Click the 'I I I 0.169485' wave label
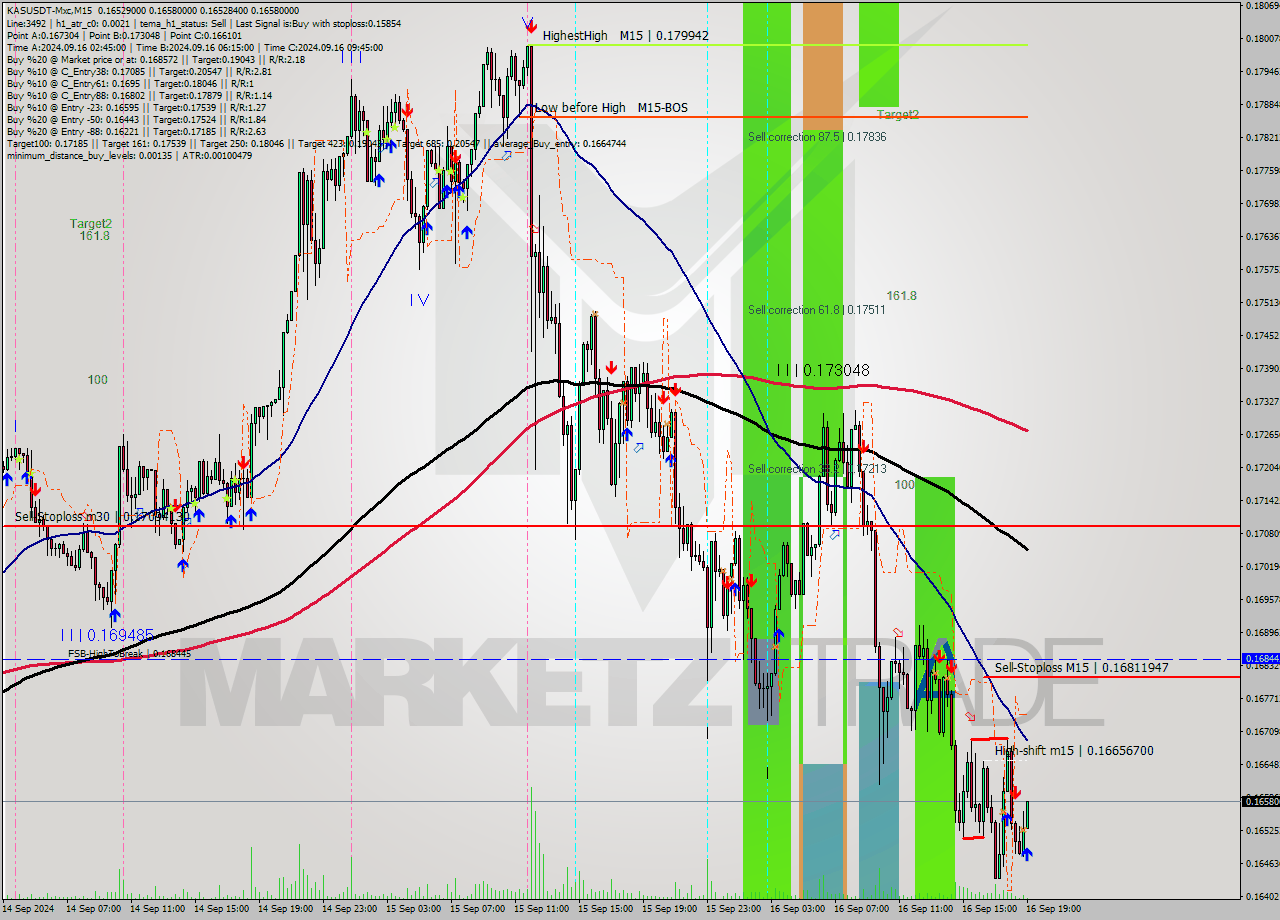Viewport: 1280px width, 920px height. tap(107, 634)
